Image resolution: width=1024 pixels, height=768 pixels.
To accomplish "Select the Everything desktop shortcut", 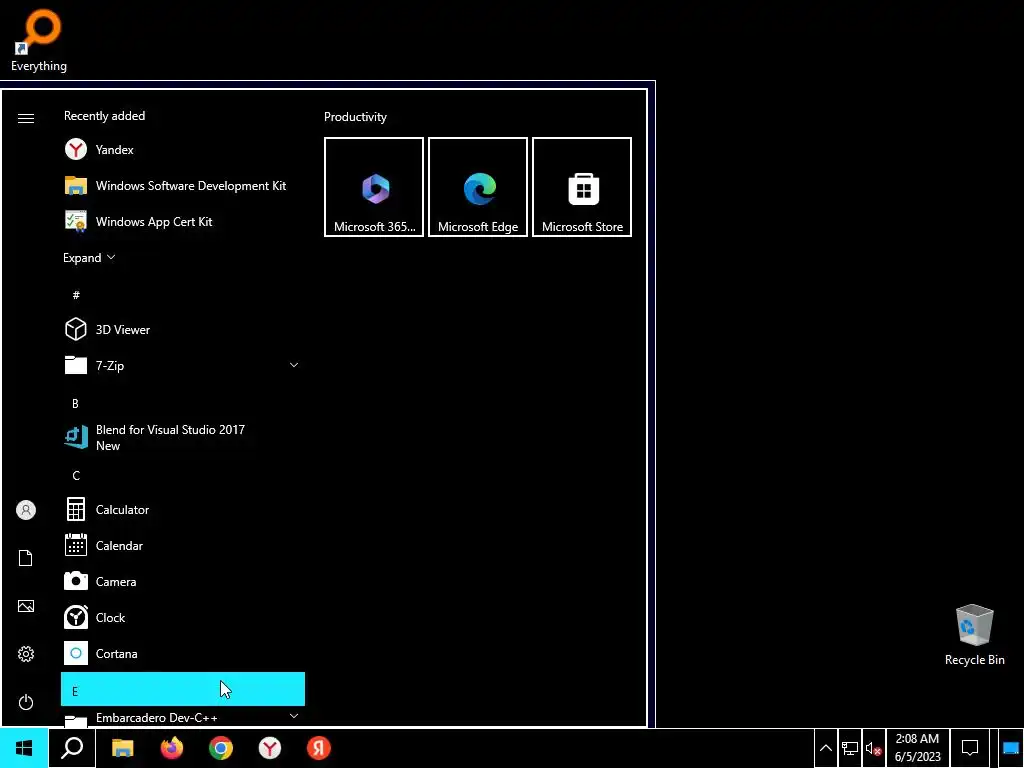I will 39,40.
